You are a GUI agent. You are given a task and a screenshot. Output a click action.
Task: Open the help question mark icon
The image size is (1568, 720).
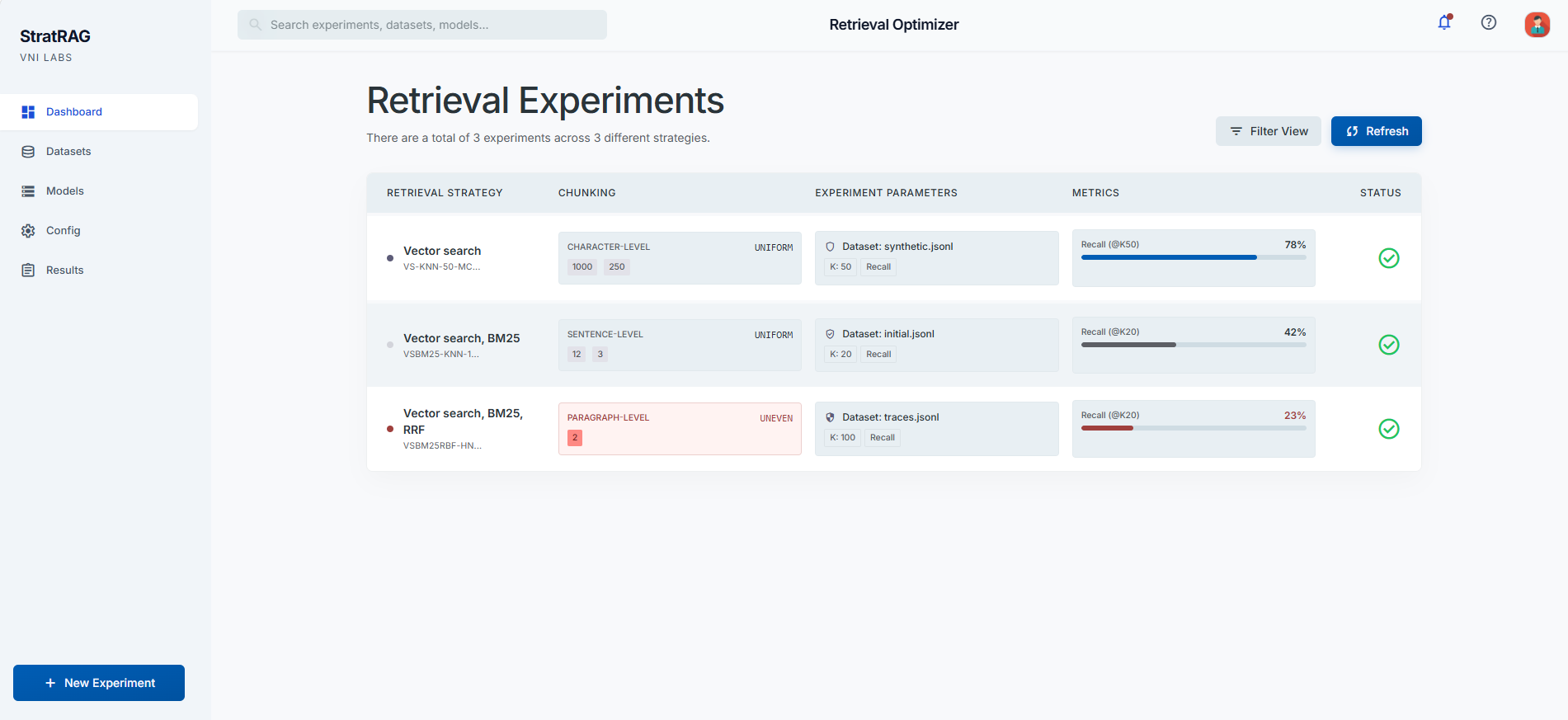click(x=1489, y=23)
